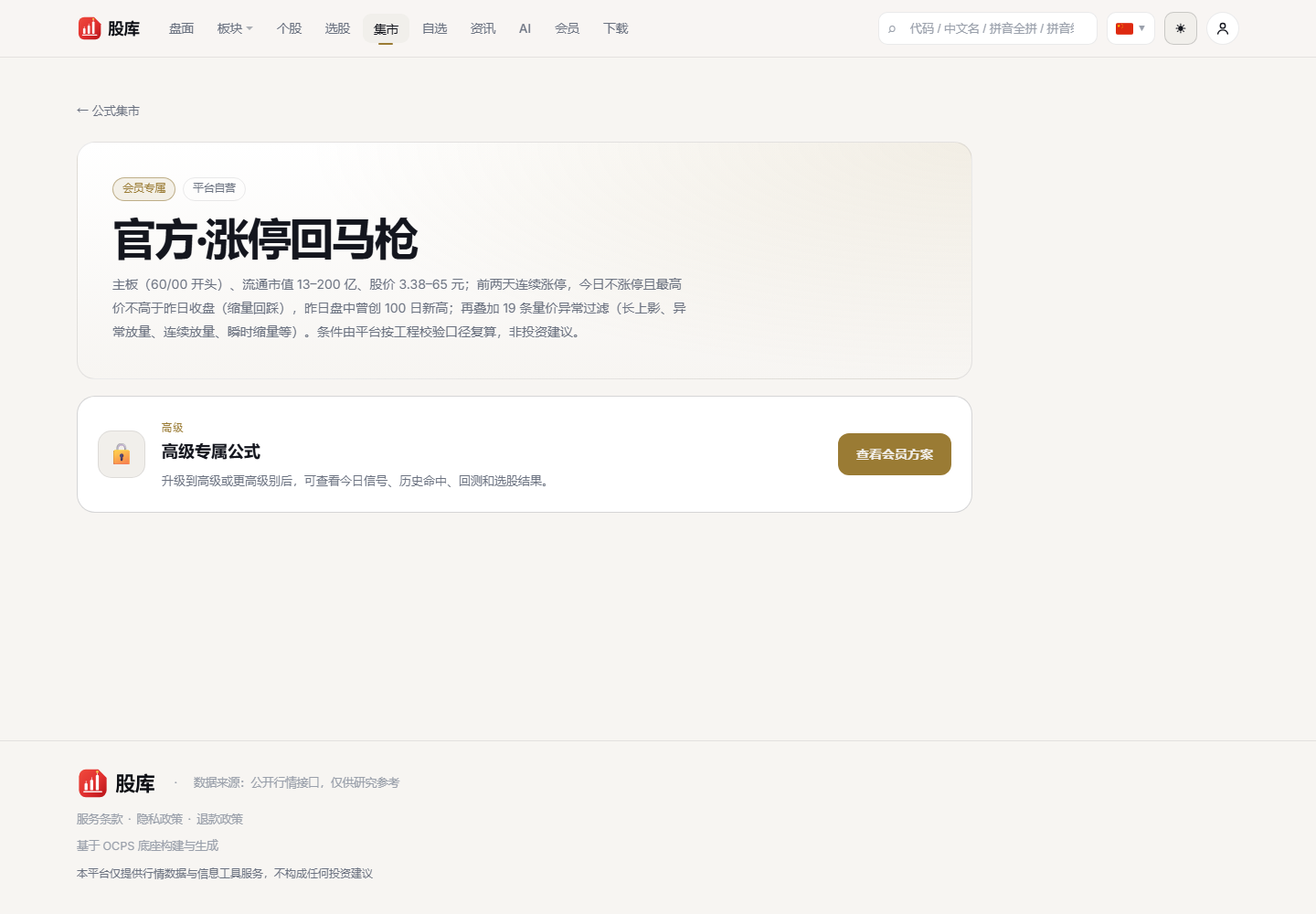This screenshot has height=914, width=1316.
Task: Click the 会员专属 badge
Action: (144, 188)
